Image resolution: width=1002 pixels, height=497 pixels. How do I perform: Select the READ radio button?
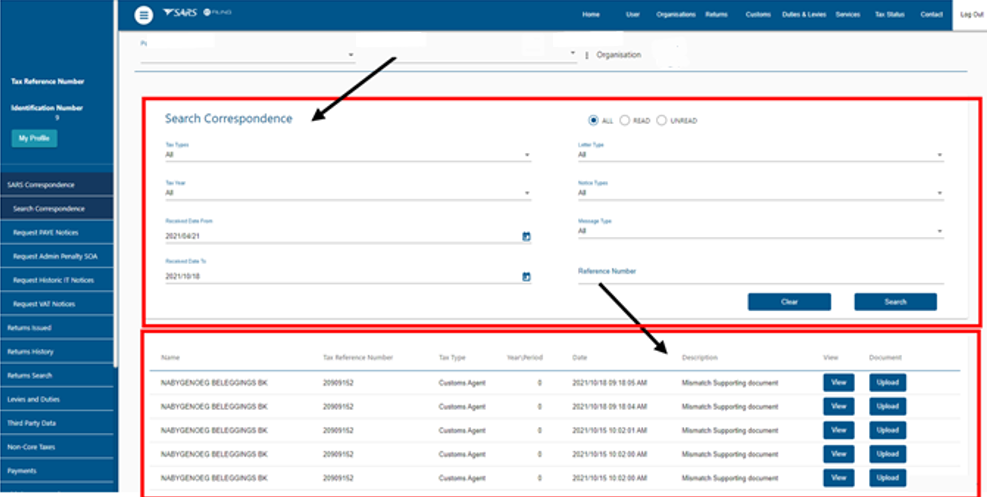tap(625, 120)
